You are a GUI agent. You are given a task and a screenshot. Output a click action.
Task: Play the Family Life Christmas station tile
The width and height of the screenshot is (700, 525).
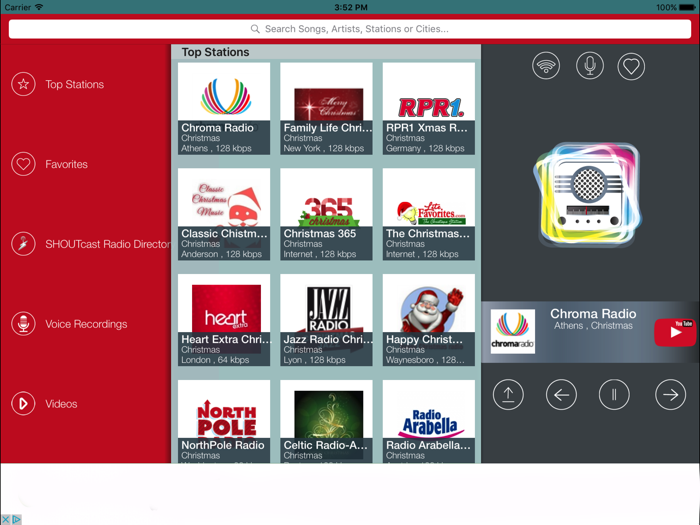click(x=326, y=108)
